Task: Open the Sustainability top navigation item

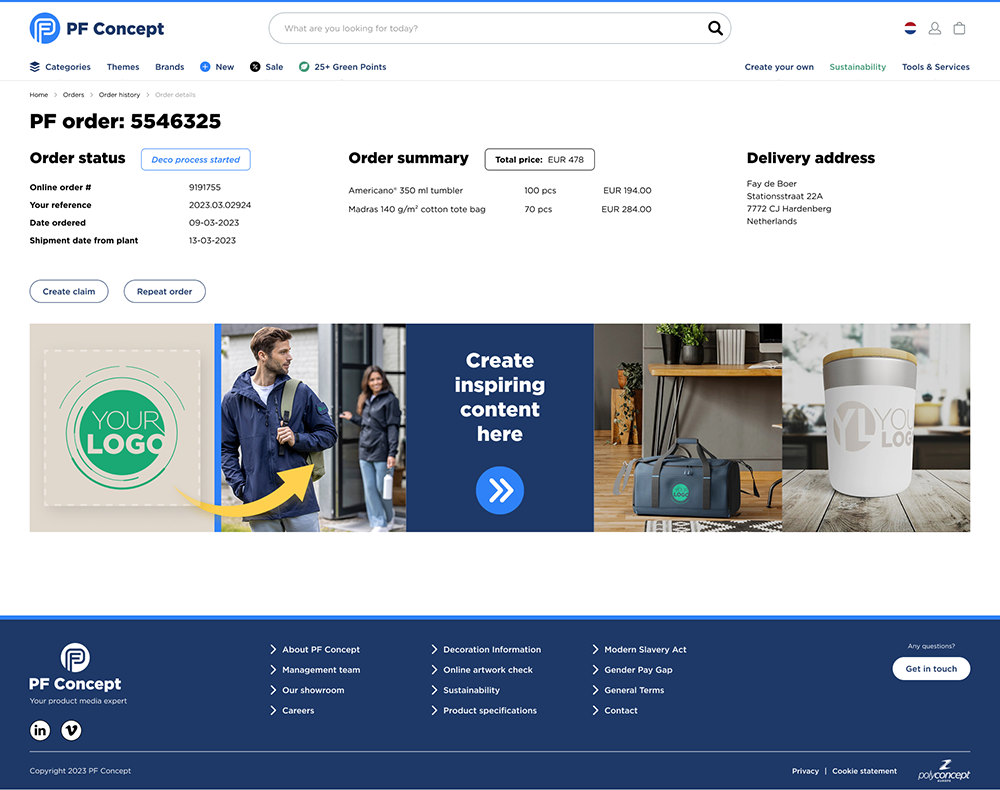Action: pyautogui.click(x=858, y=67)
